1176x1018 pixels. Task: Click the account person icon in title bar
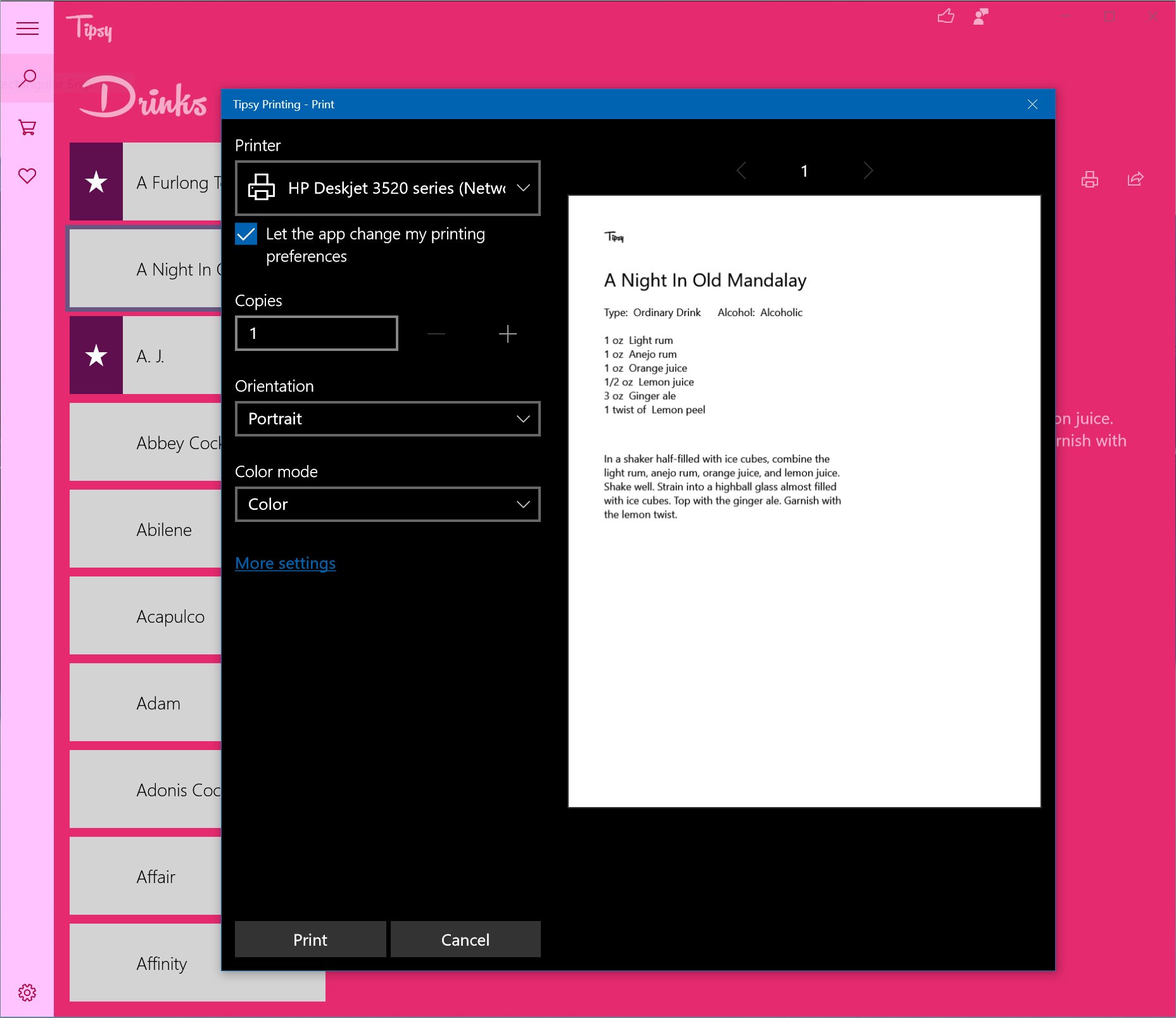click(x=981, y=16)
